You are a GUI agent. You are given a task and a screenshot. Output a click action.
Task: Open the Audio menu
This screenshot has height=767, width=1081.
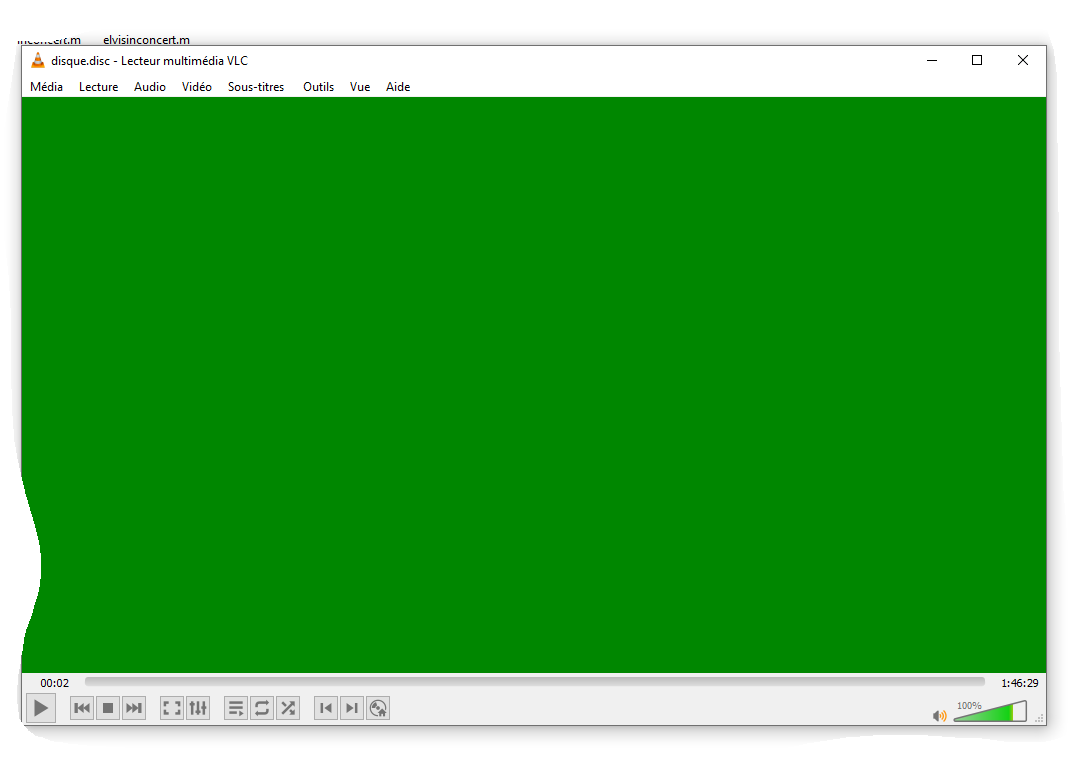150,87
